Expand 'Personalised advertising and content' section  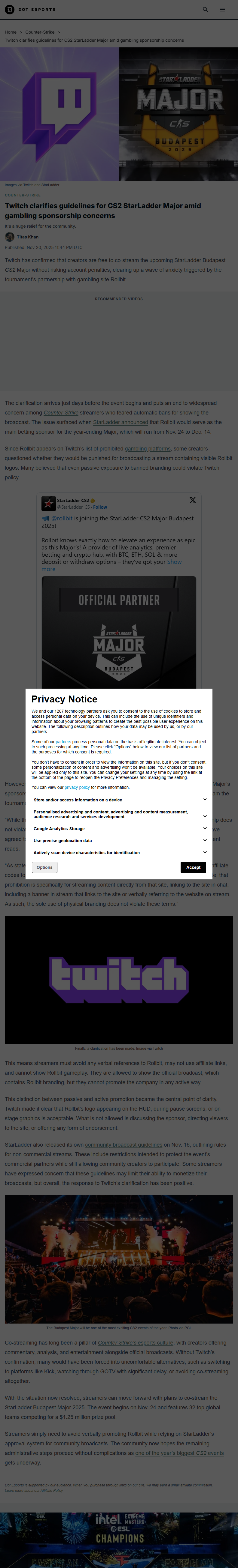click(x=204, y=816)
